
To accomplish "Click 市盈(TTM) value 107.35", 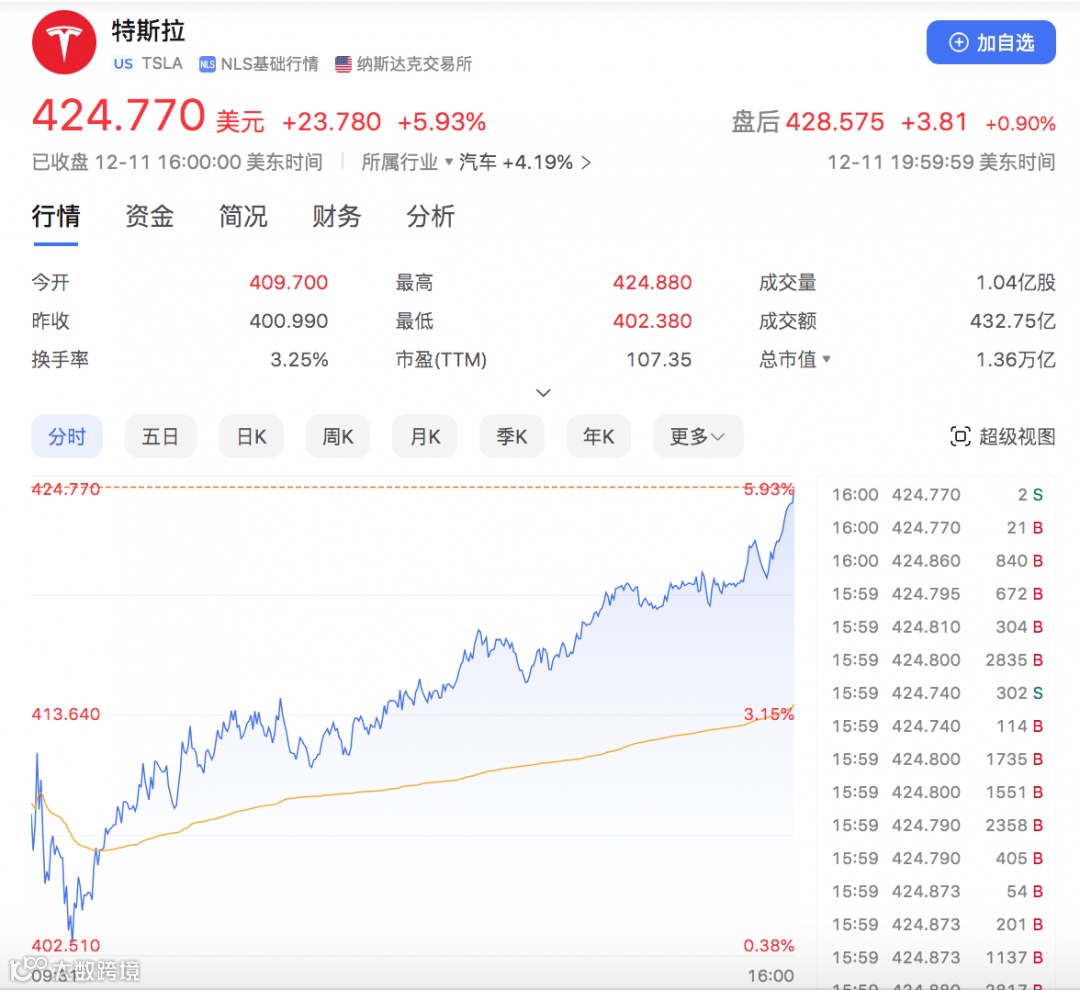I will pos(658,360).
